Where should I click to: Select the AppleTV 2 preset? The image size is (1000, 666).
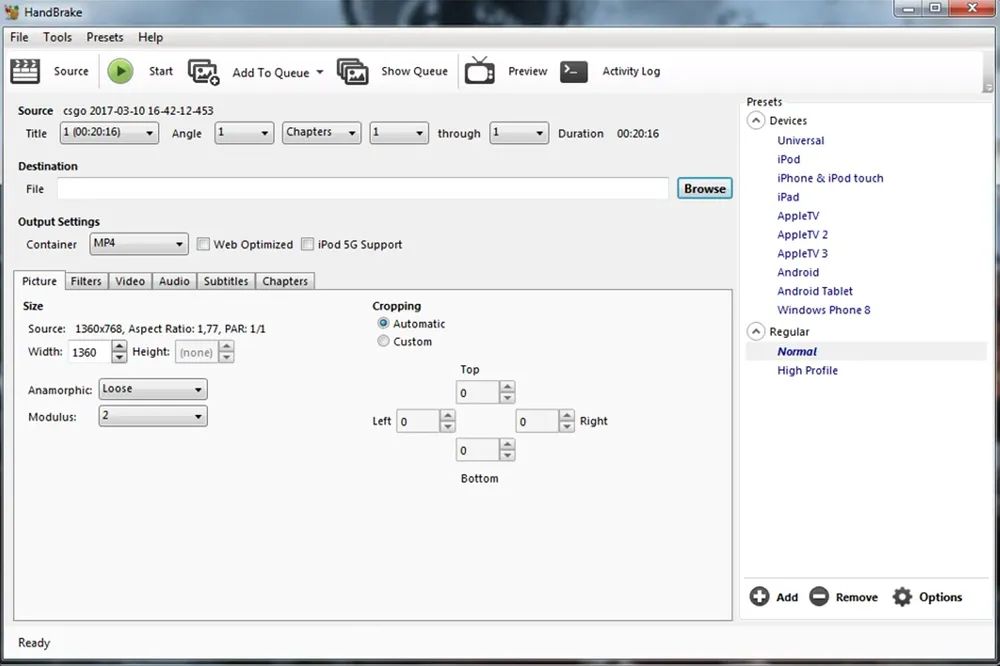tap(802, 235)
